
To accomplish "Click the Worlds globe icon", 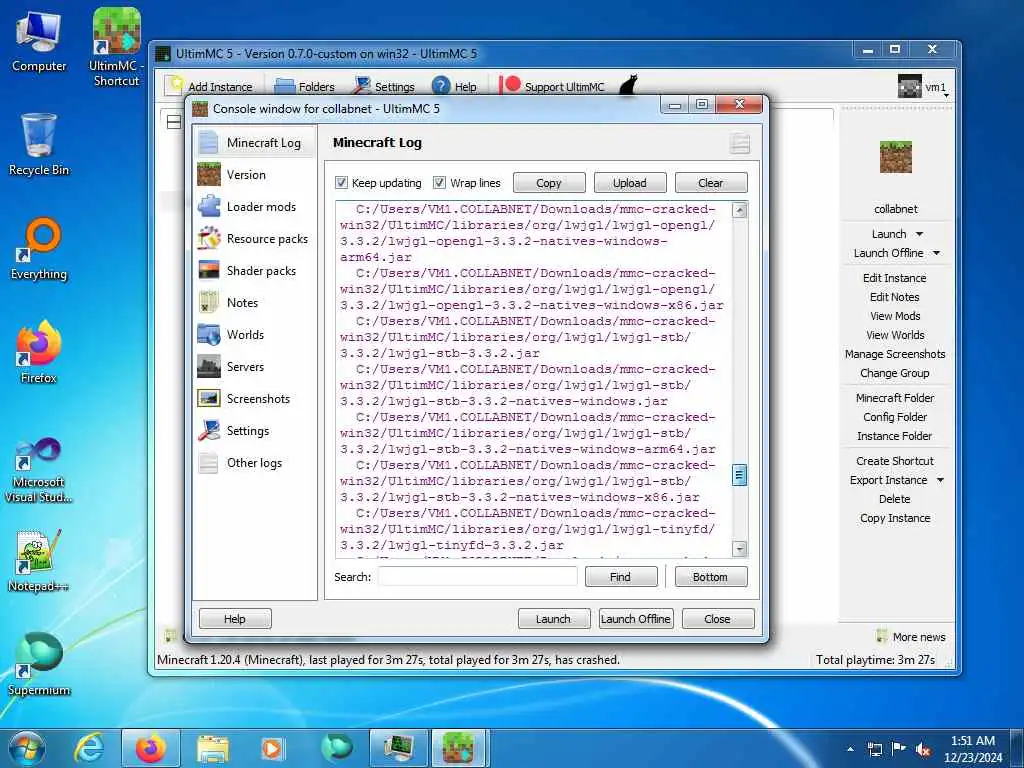I will tap(209, 334).
